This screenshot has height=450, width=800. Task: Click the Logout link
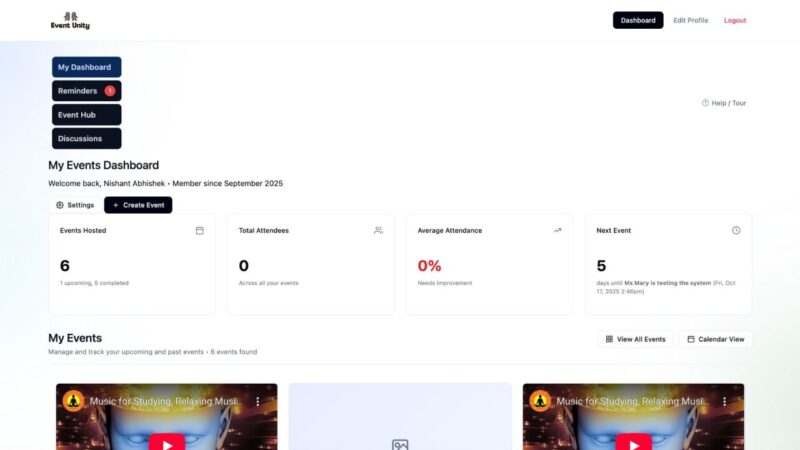tap(735, 20)
